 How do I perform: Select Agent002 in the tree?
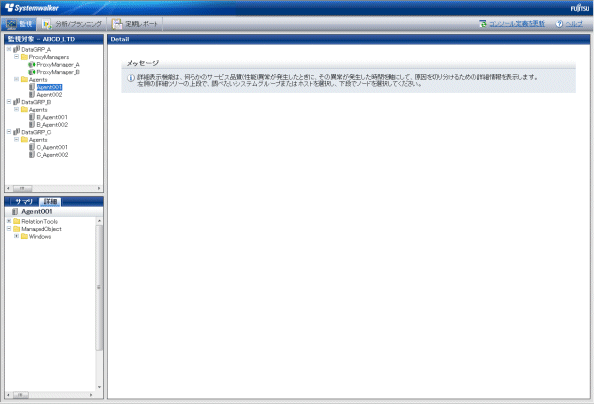pos(49,95)
